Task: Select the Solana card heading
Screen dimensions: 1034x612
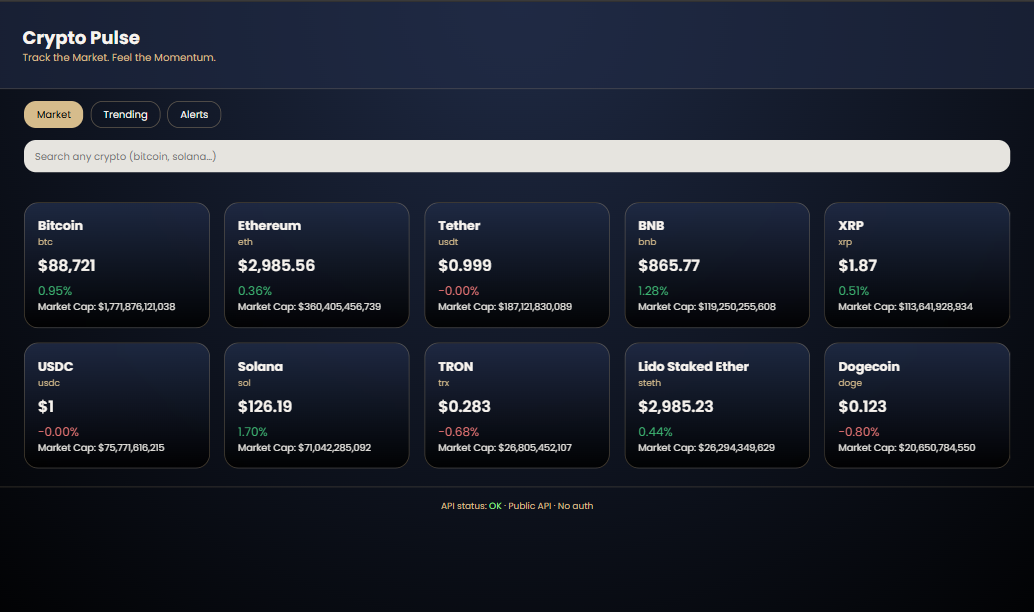Action: 260,367
